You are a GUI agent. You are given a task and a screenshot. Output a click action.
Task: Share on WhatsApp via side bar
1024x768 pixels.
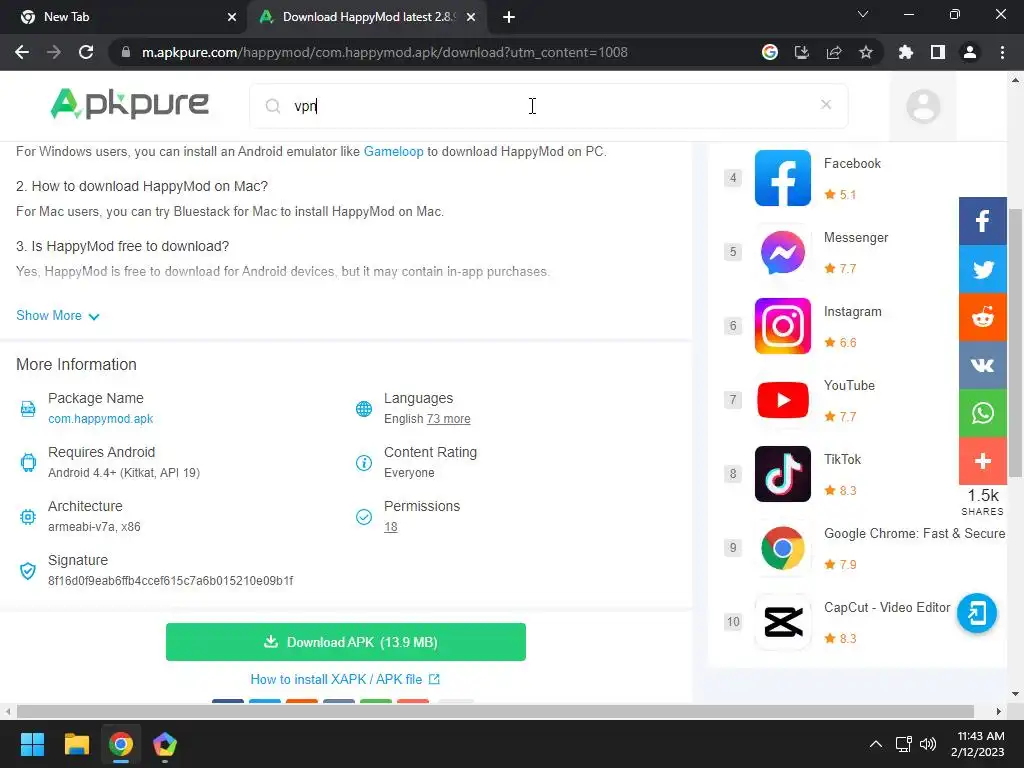pos(982,413)
